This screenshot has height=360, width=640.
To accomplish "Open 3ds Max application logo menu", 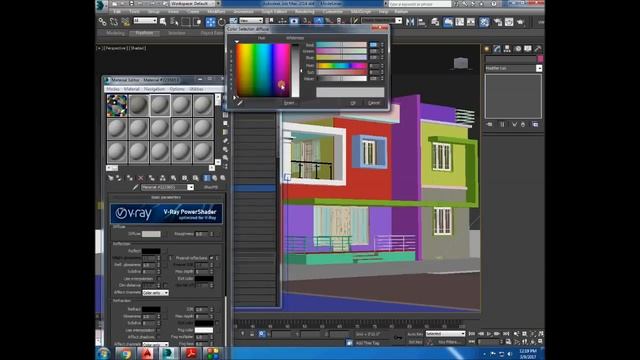I will click(101, 5).
